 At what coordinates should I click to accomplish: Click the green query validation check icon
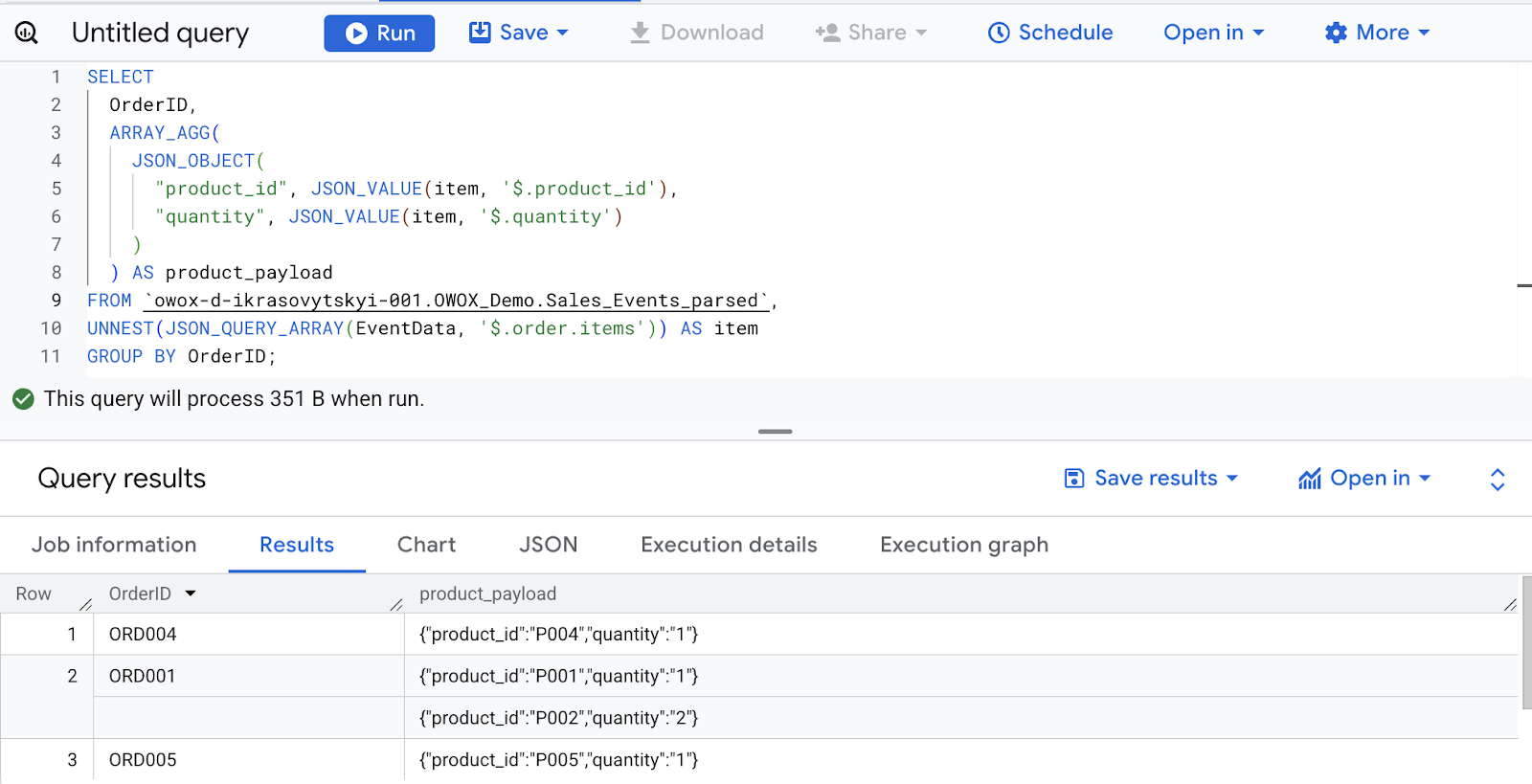[x=23, y=399]
